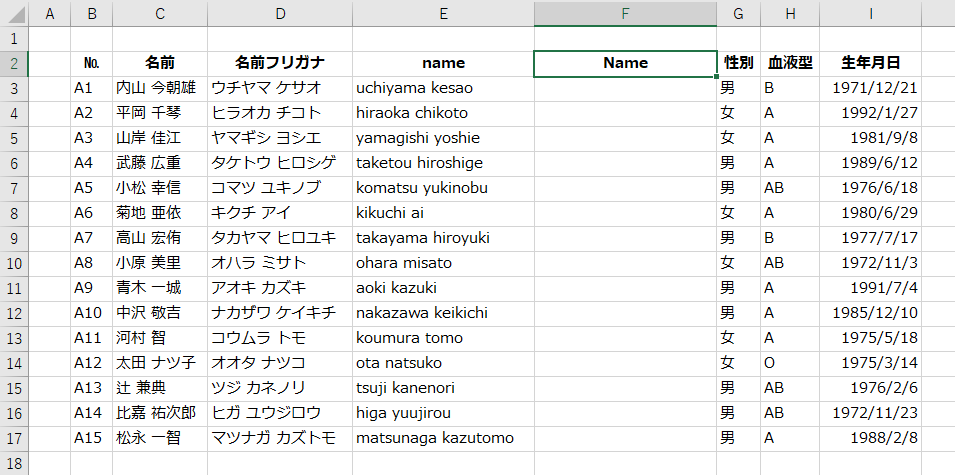Select cell A15 row matsunaga kazutomo
955x475 pixels.
(x=92, y=438)
